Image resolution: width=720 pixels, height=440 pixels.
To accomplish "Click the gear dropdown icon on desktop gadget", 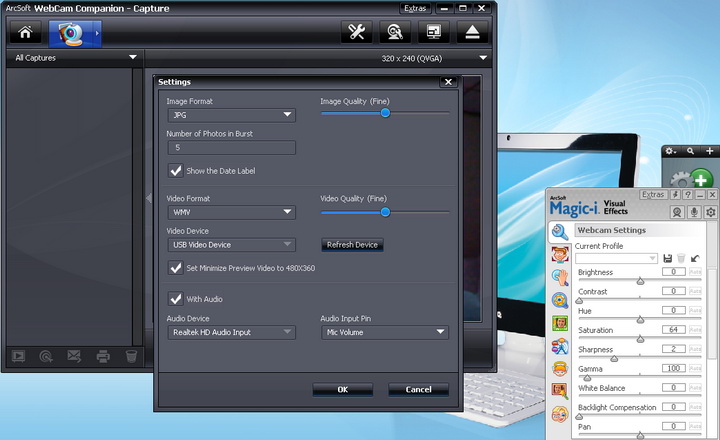I will 670,151.
